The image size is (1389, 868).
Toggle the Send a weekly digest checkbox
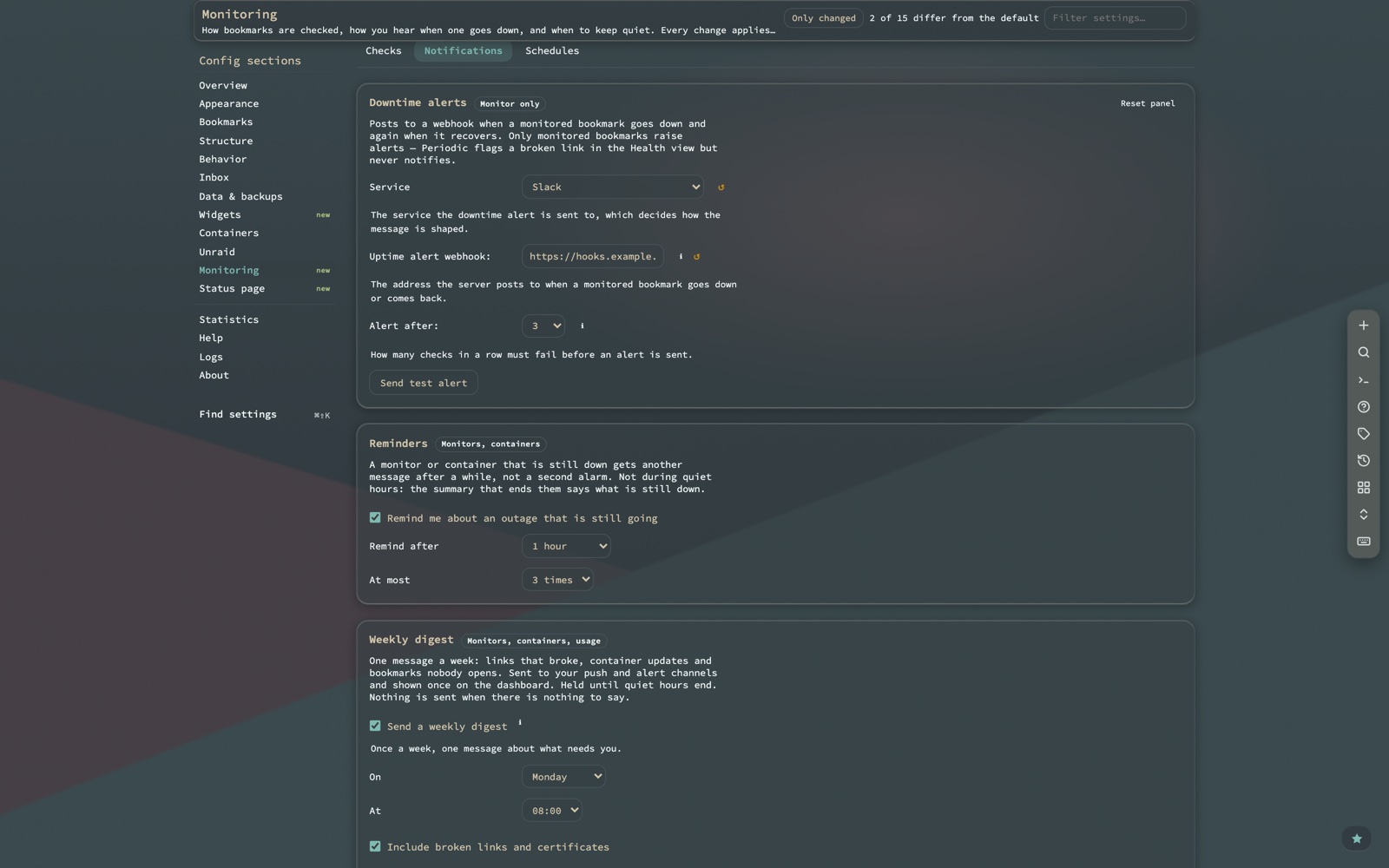point(375,726)
